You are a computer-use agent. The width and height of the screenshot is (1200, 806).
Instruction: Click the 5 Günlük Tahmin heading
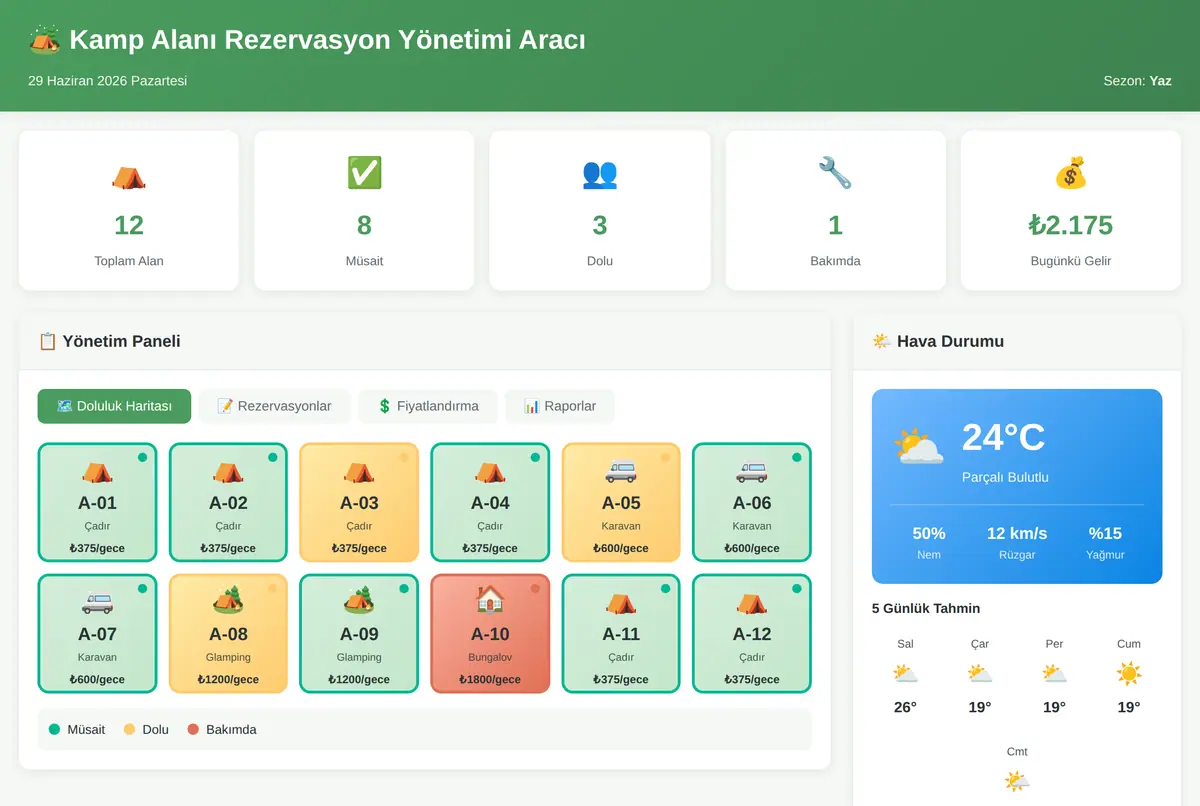[x=926, y=608]
